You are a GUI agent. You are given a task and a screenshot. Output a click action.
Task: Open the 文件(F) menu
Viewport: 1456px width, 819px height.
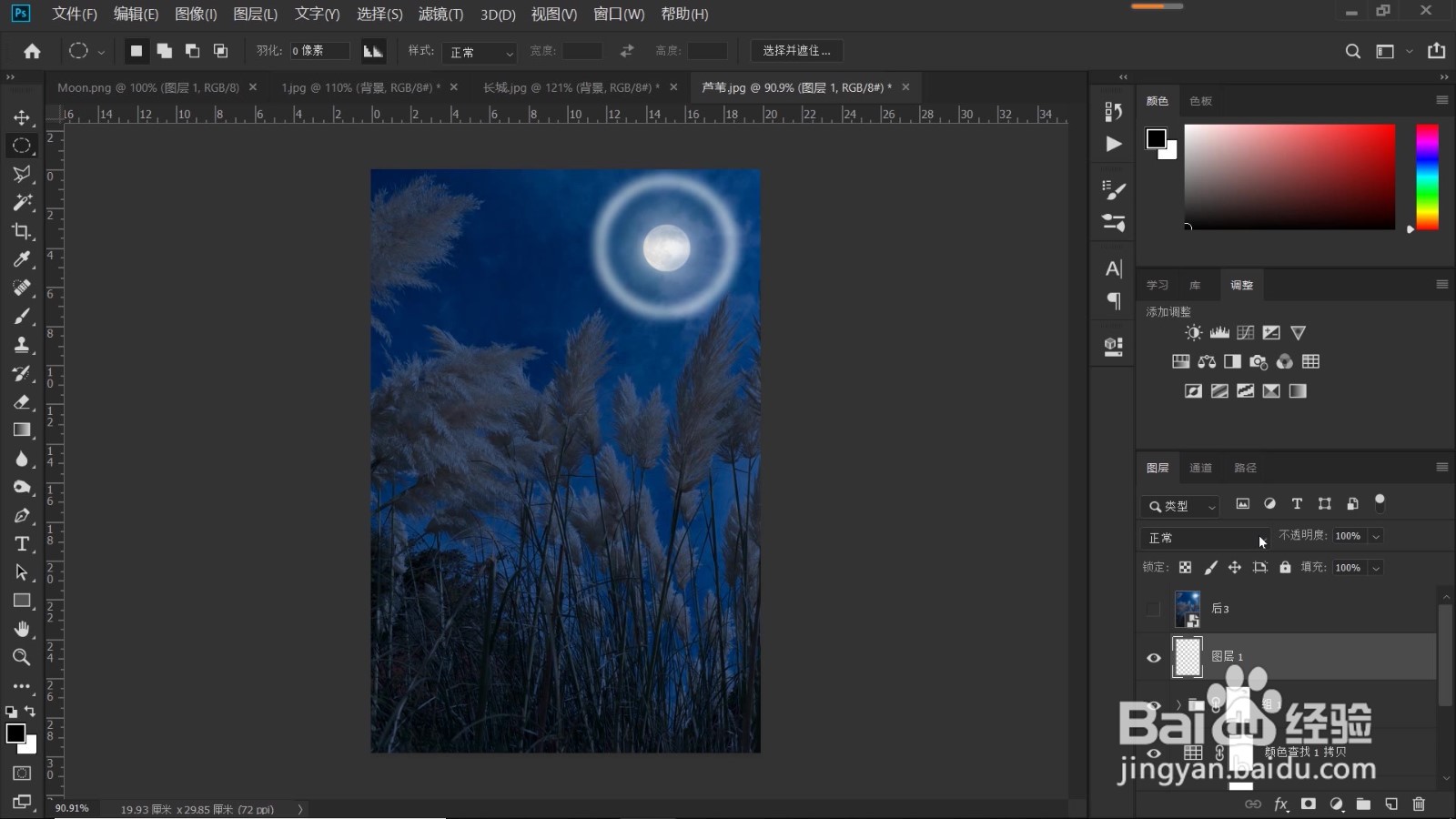click(x=75, y=14)
